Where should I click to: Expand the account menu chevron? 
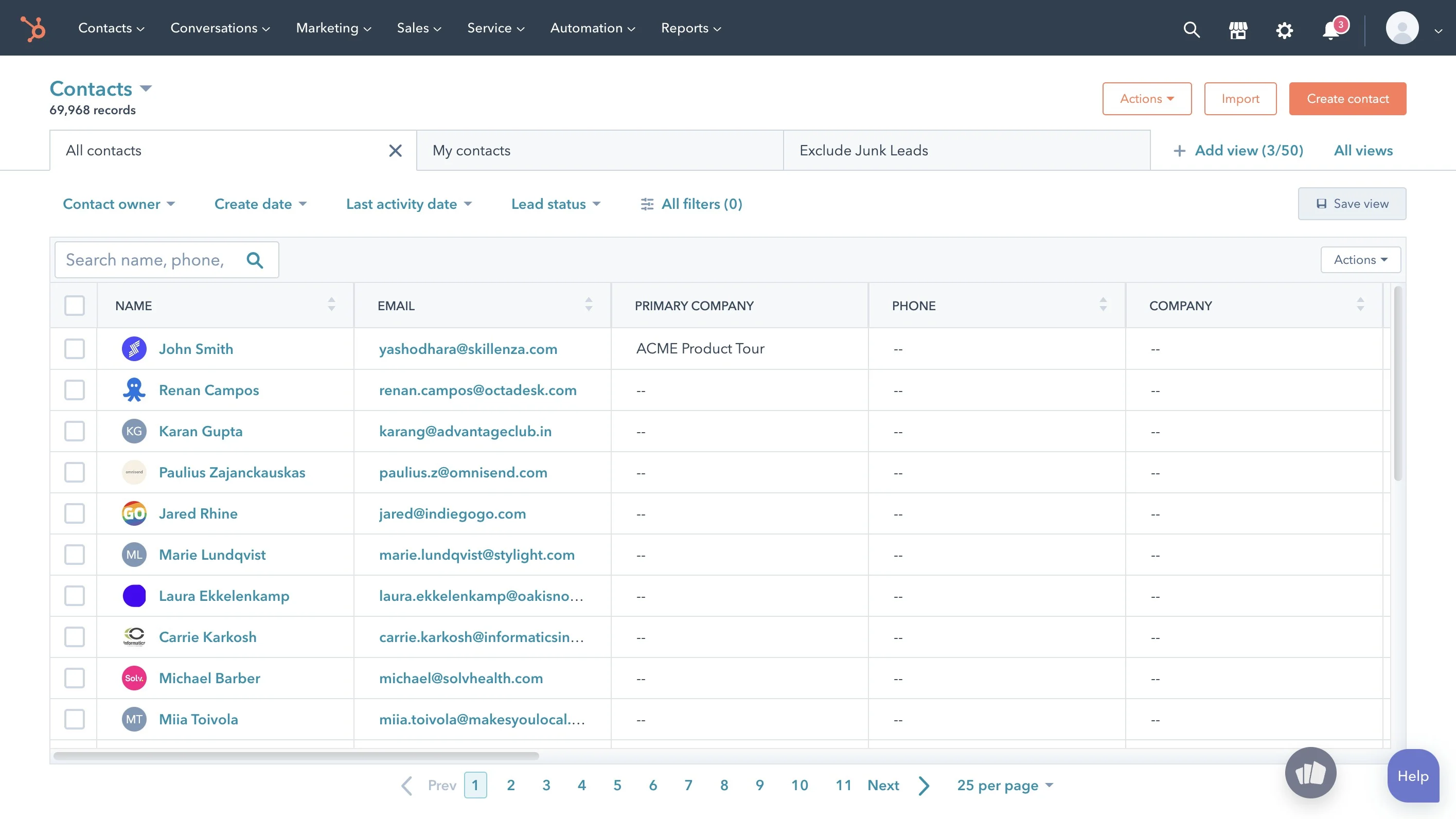click(x=1439, y=31)
